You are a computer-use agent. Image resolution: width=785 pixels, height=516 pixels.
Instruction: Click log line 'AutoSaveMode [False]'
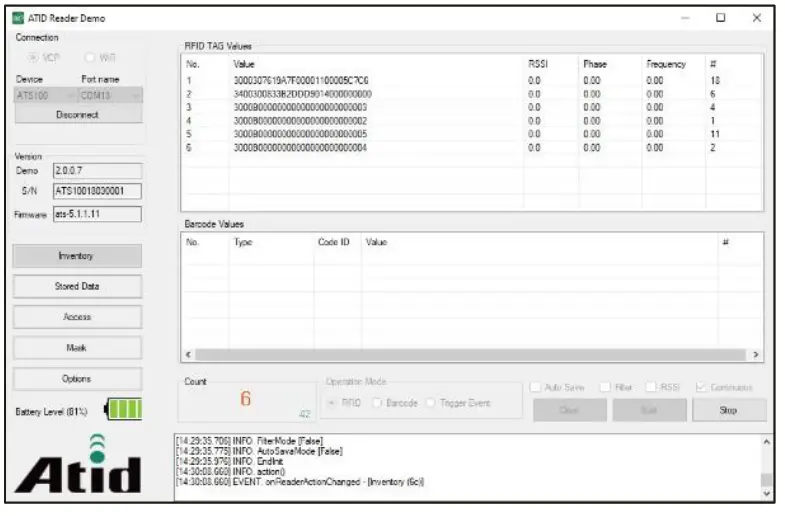tap(260, 452)
